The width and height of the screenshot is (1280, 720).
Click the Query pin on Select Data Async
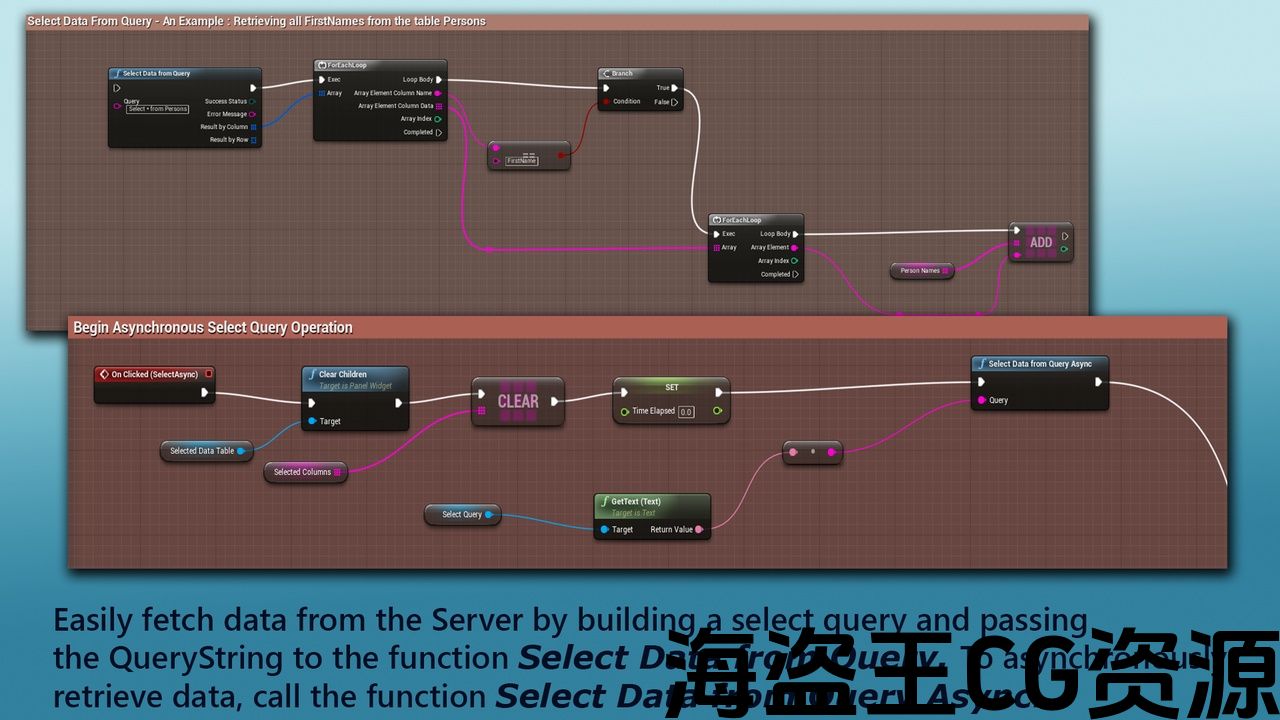[x=981, y=400]
